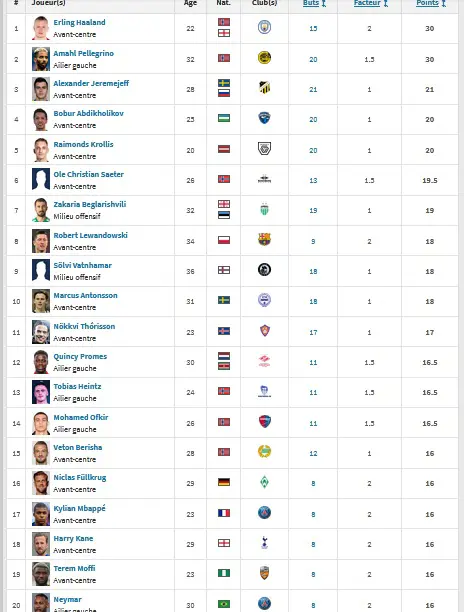Click Haaland's goal count of 15
Viewport: 464px width, 612px height.
(313, 28)
